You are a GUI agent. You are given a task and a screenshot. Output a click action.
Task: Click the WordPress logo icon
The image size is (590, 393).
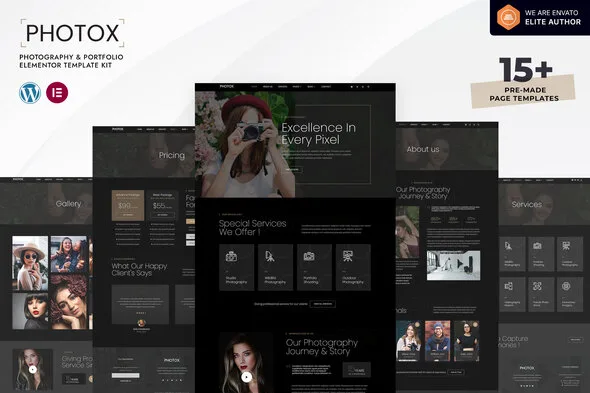click(x=30, y=93)
